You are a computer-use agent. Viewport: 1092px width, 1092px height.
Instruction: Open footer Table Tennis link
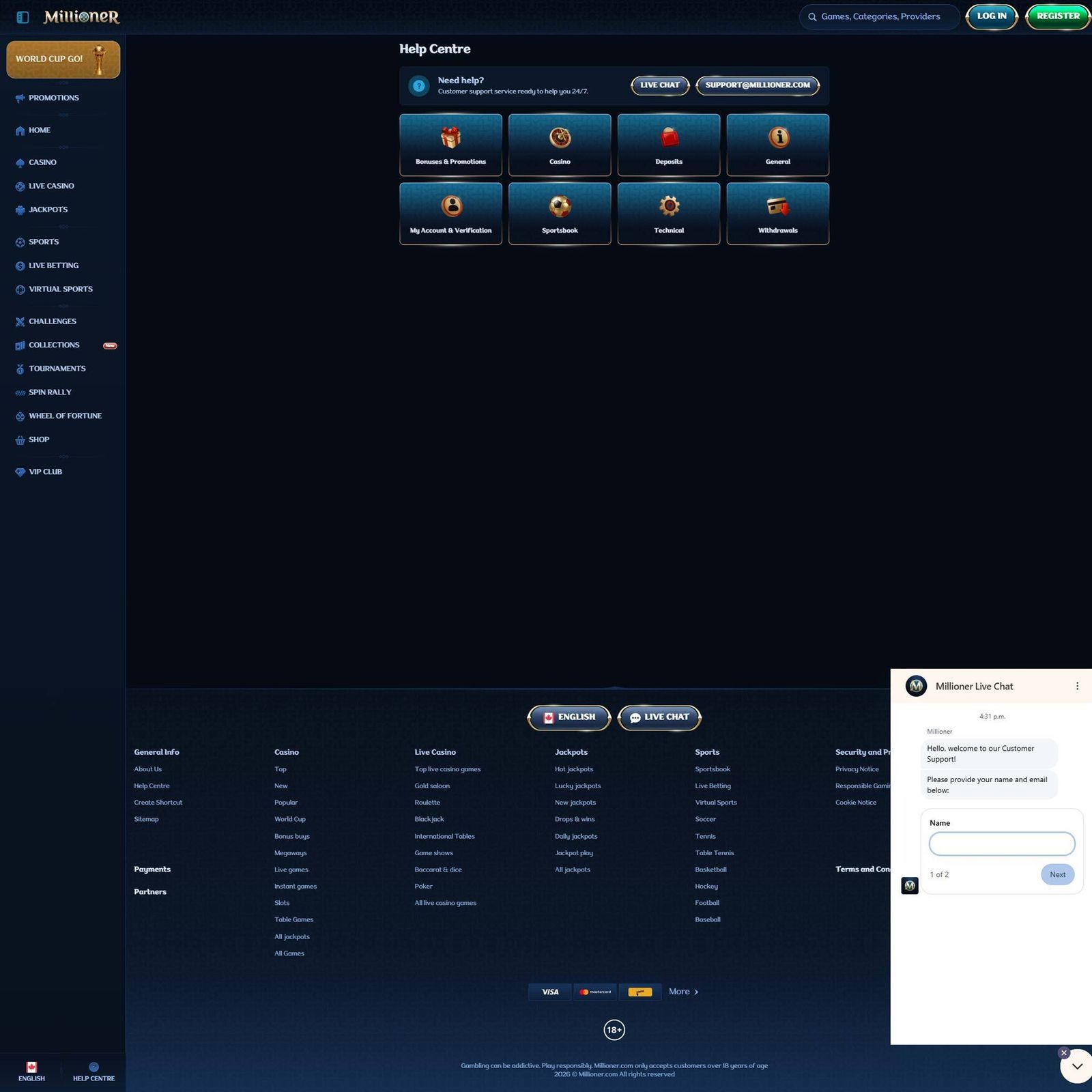point(715,853)
